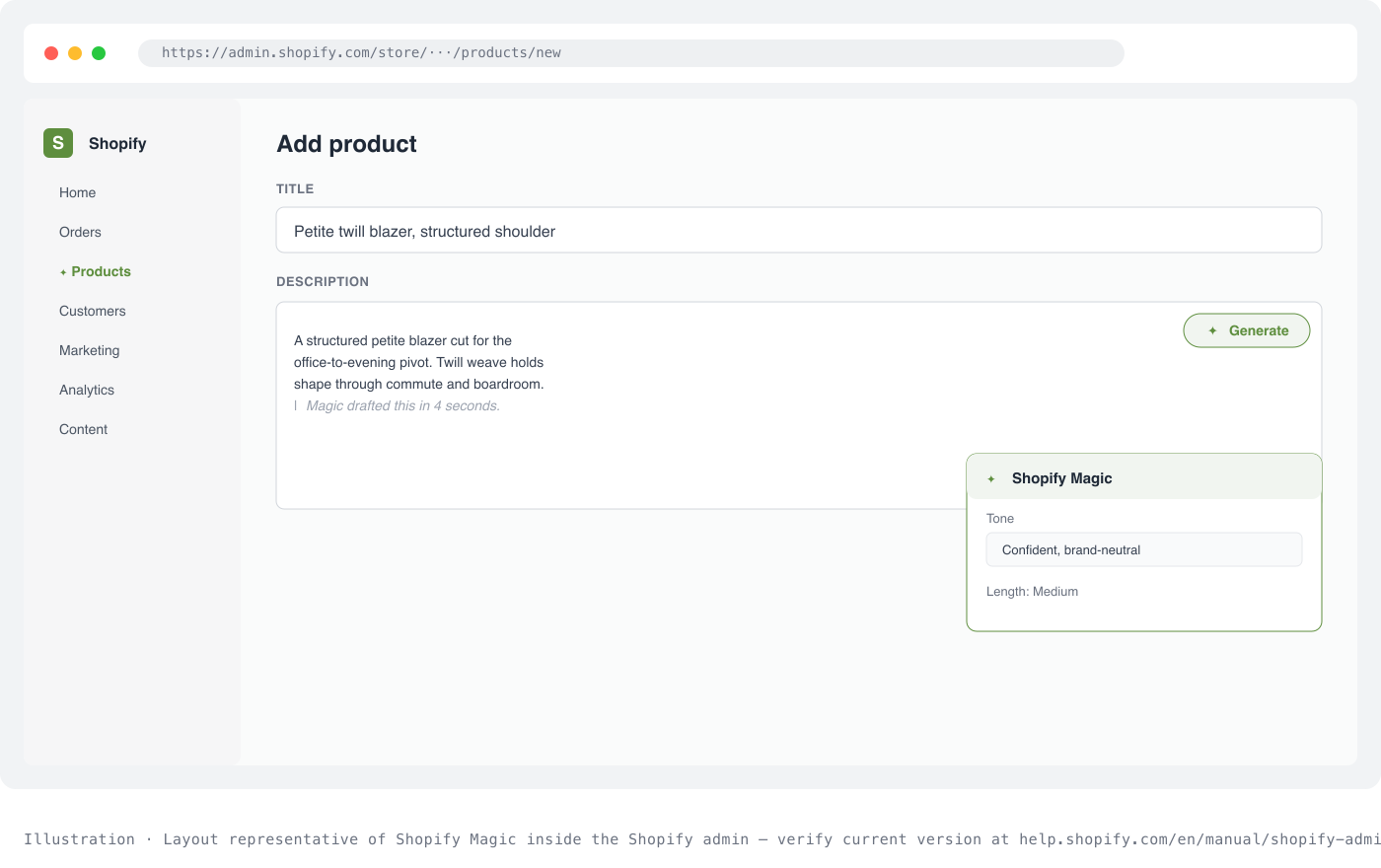This screenshot has width=1381, height=868.
Task: Navigate to Marketing
Action: (89, 350)
